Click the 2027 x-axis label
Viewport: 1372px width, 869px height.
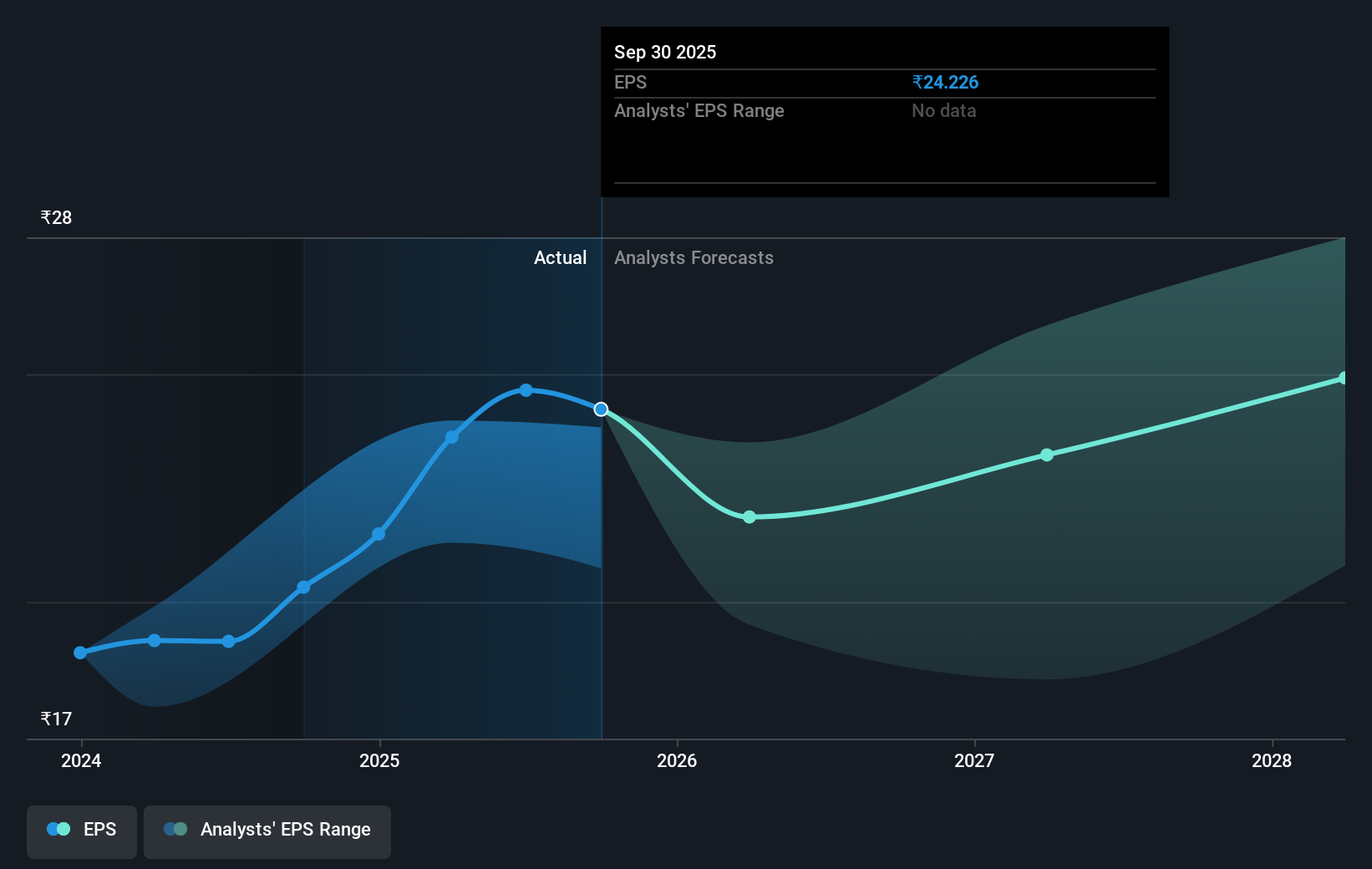tap(974, 760)
